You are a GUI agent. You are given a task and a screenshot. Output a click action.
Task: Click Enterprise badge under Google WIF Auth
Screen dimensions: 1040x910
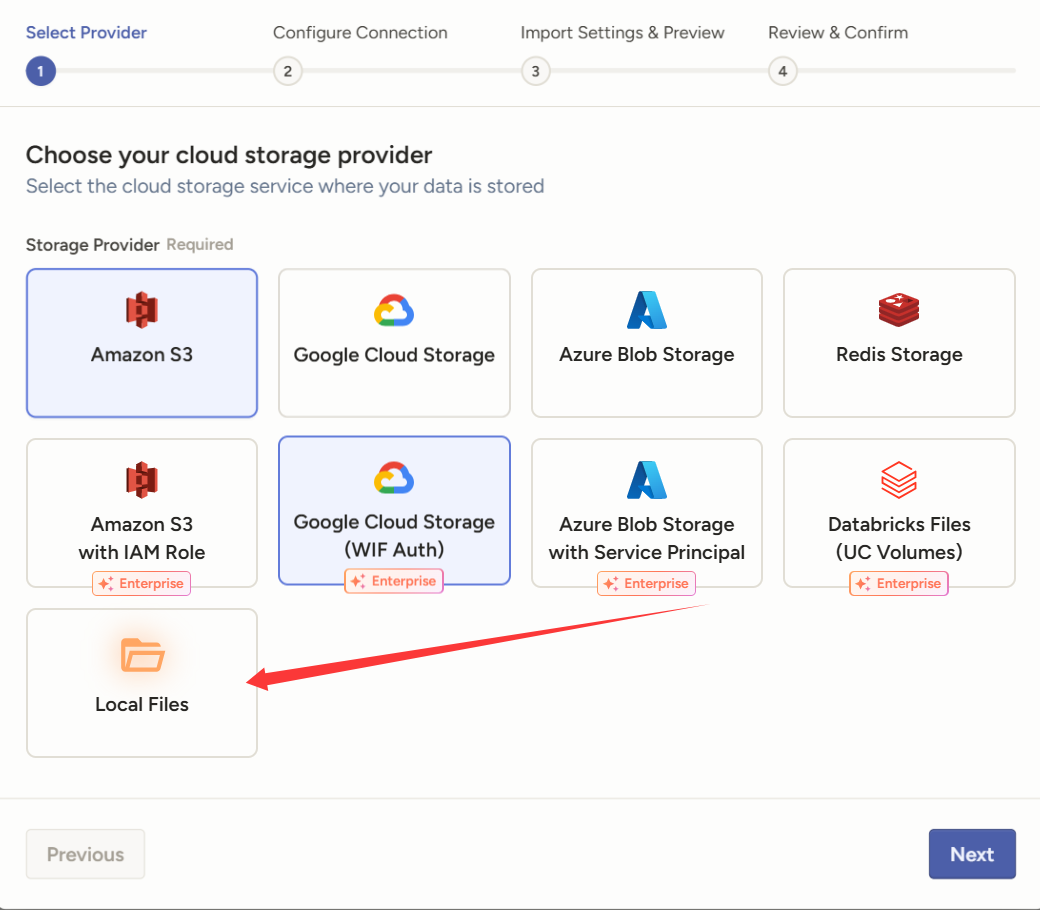click(x=394, y=581)
